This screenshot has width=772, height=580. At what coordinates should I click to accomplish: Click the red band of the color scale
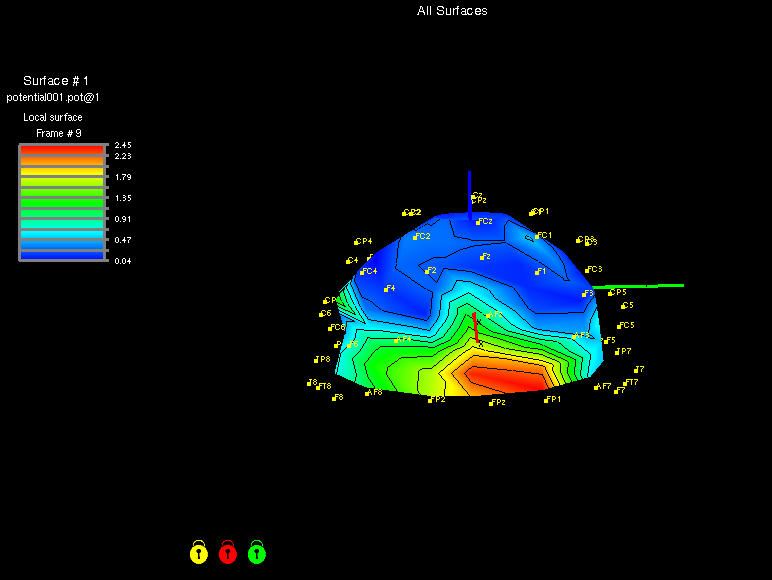click(61, 149)
